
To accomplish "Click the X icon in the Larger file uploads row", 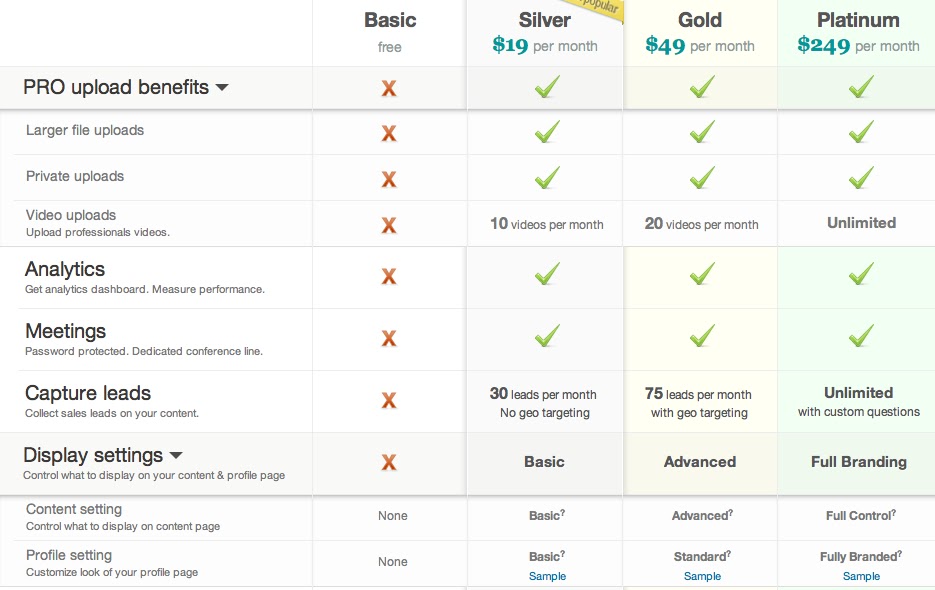I will [x=389, y=133].
